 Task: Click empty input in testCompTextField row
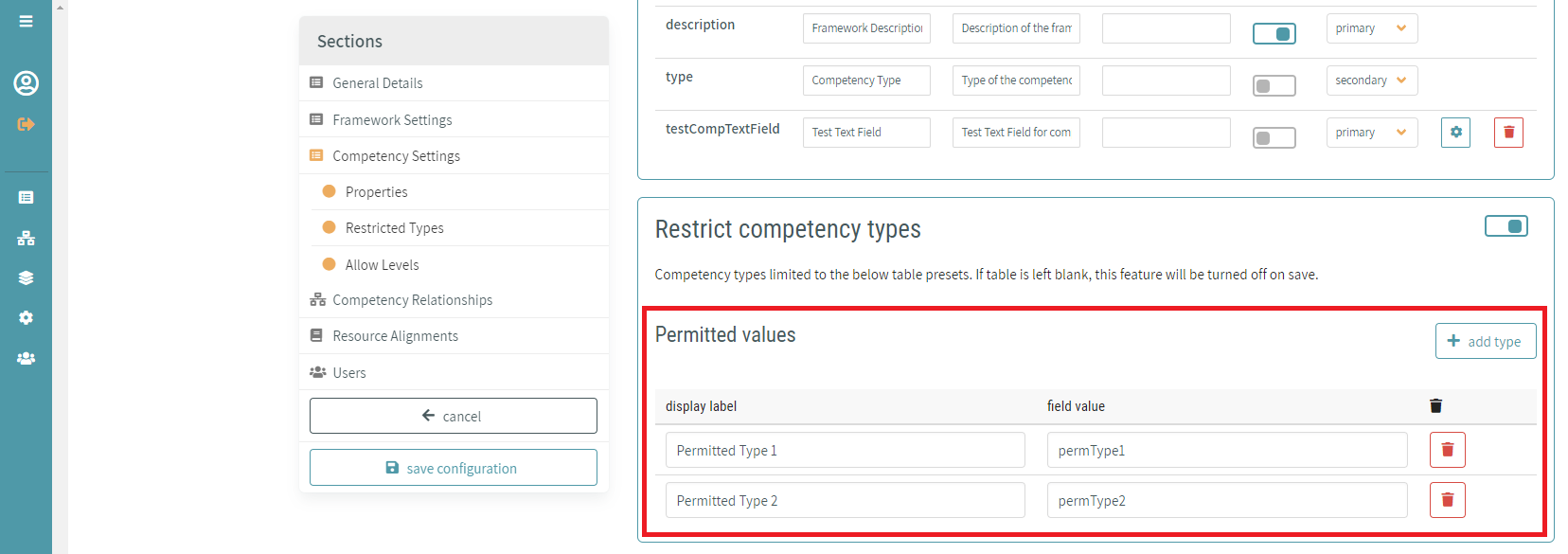pos(1167,133)
